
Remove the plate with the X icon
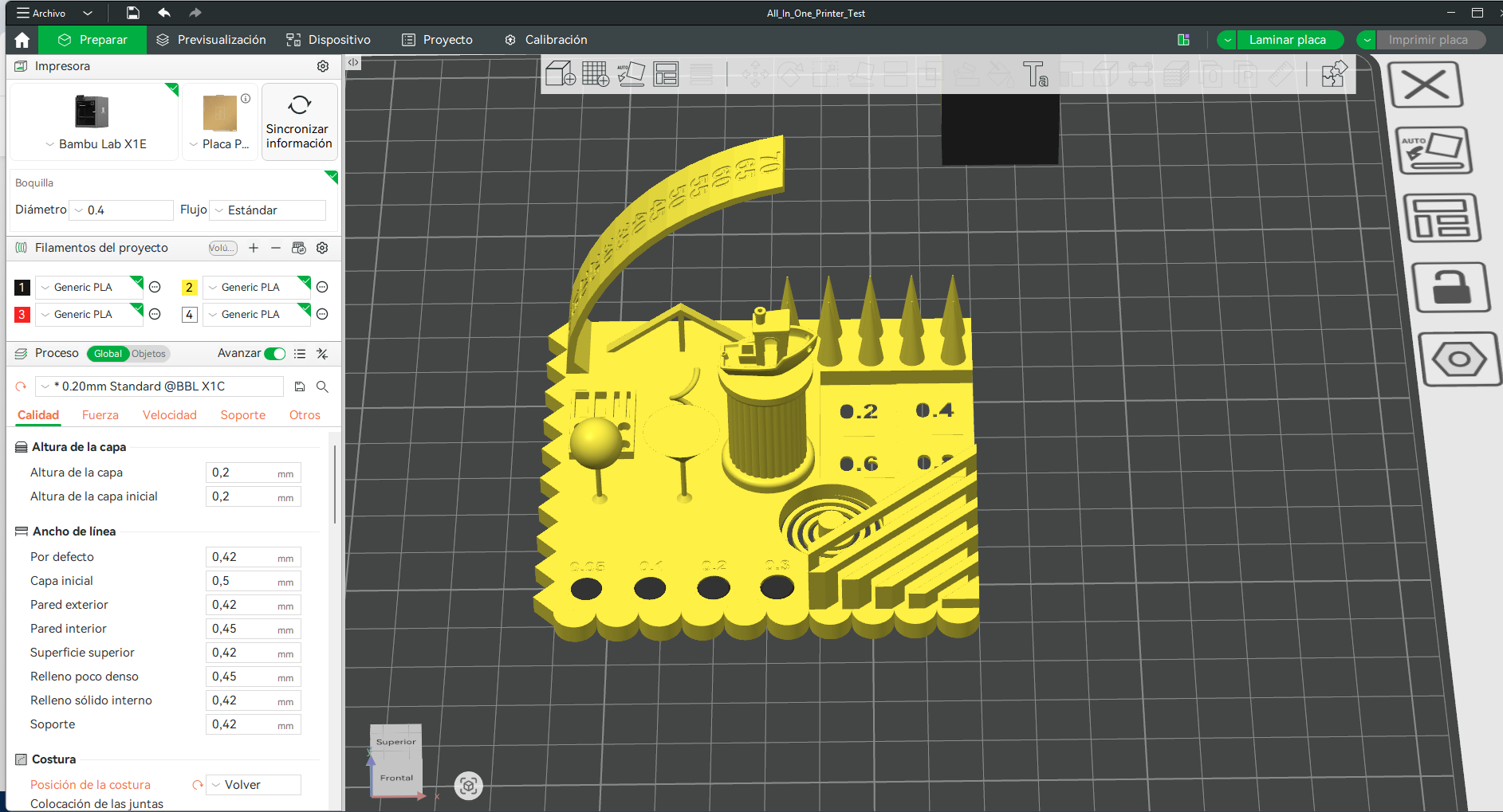(x=1426, y=84)
